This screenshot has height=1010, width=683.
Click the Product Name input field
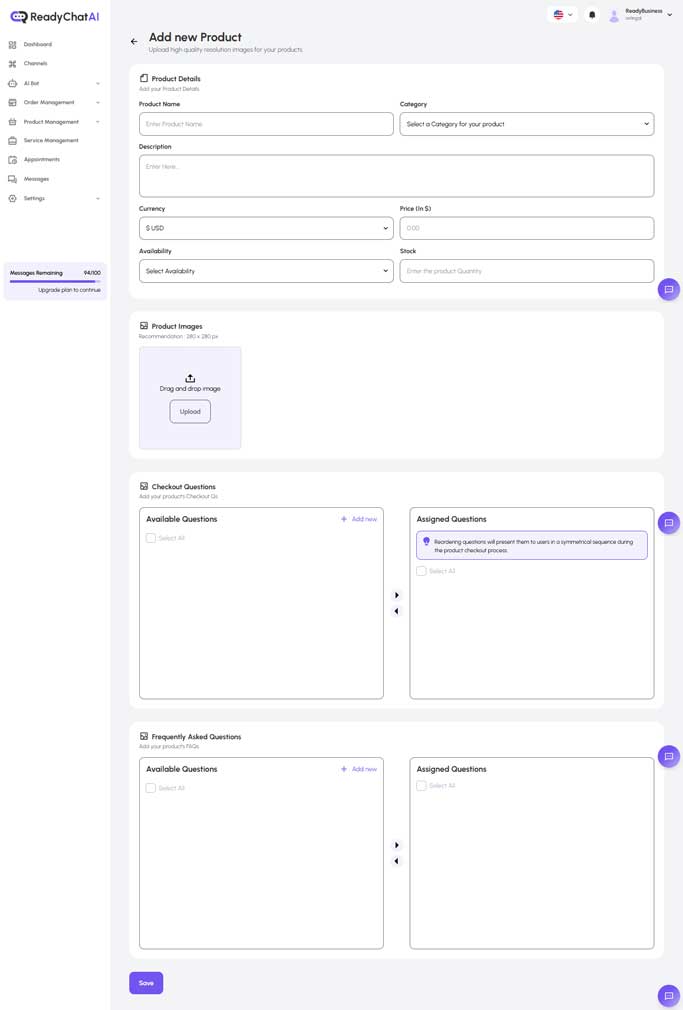266,124
